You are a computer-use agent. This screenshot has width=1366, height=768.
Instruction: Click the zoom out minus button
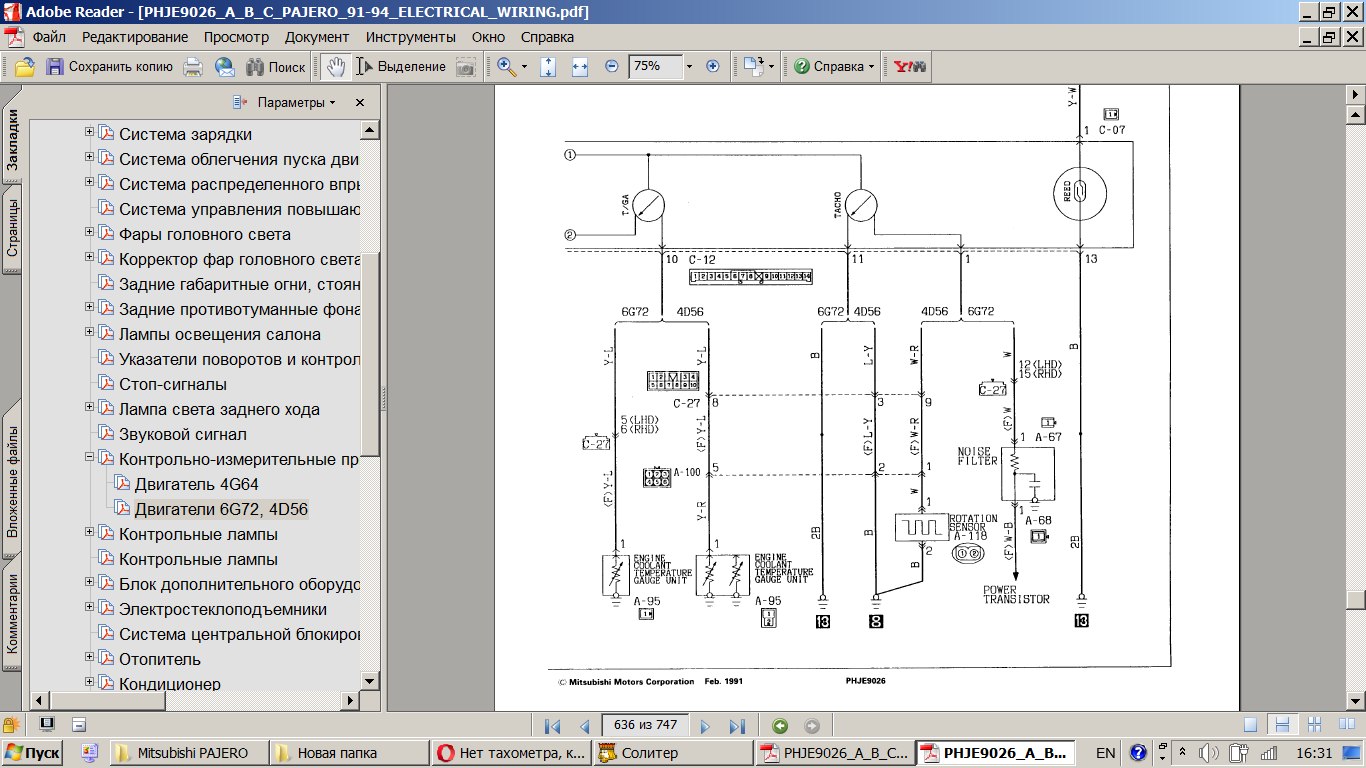click(x=612, y=67)
